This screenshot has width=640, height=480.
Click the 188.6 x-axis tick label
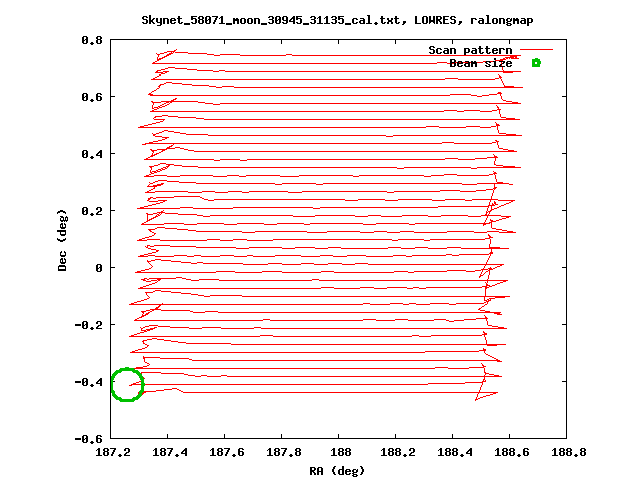(x=512, y=452)
